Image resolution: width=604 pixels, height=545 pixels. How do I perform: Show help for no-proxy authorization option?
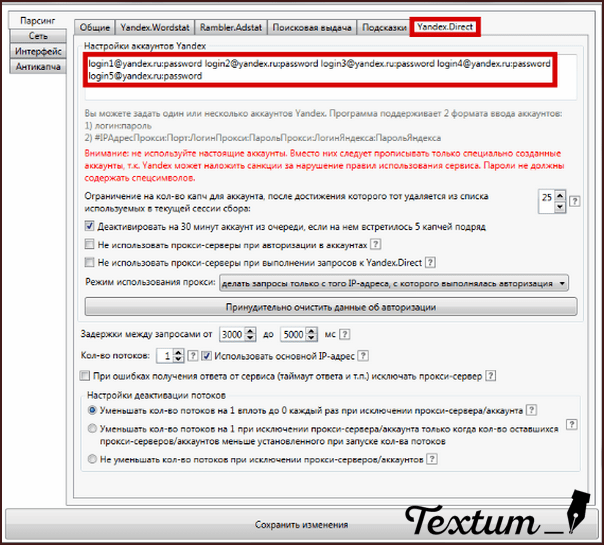coord(375,244)
